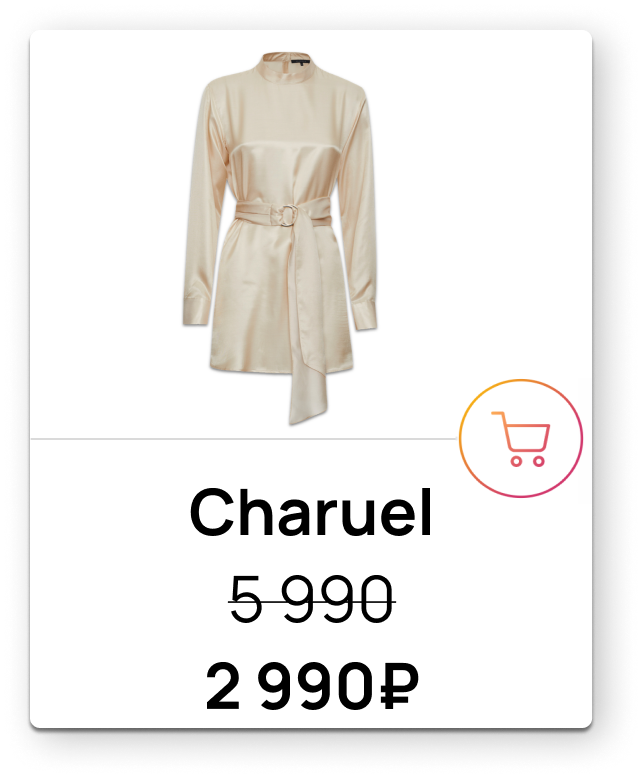
Task: Open the Charuel brand name link
Action: [x=311, y=513]
